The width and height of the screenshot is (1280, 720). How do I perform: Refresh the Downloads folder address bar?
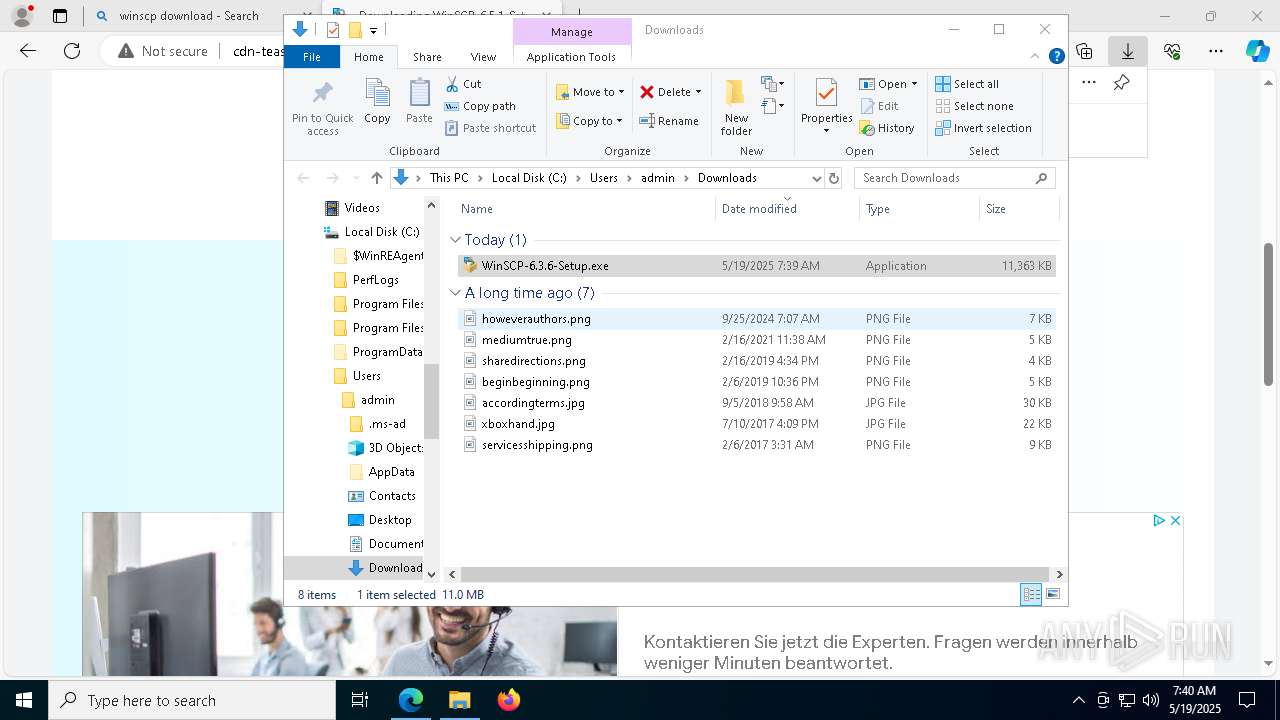834,178
